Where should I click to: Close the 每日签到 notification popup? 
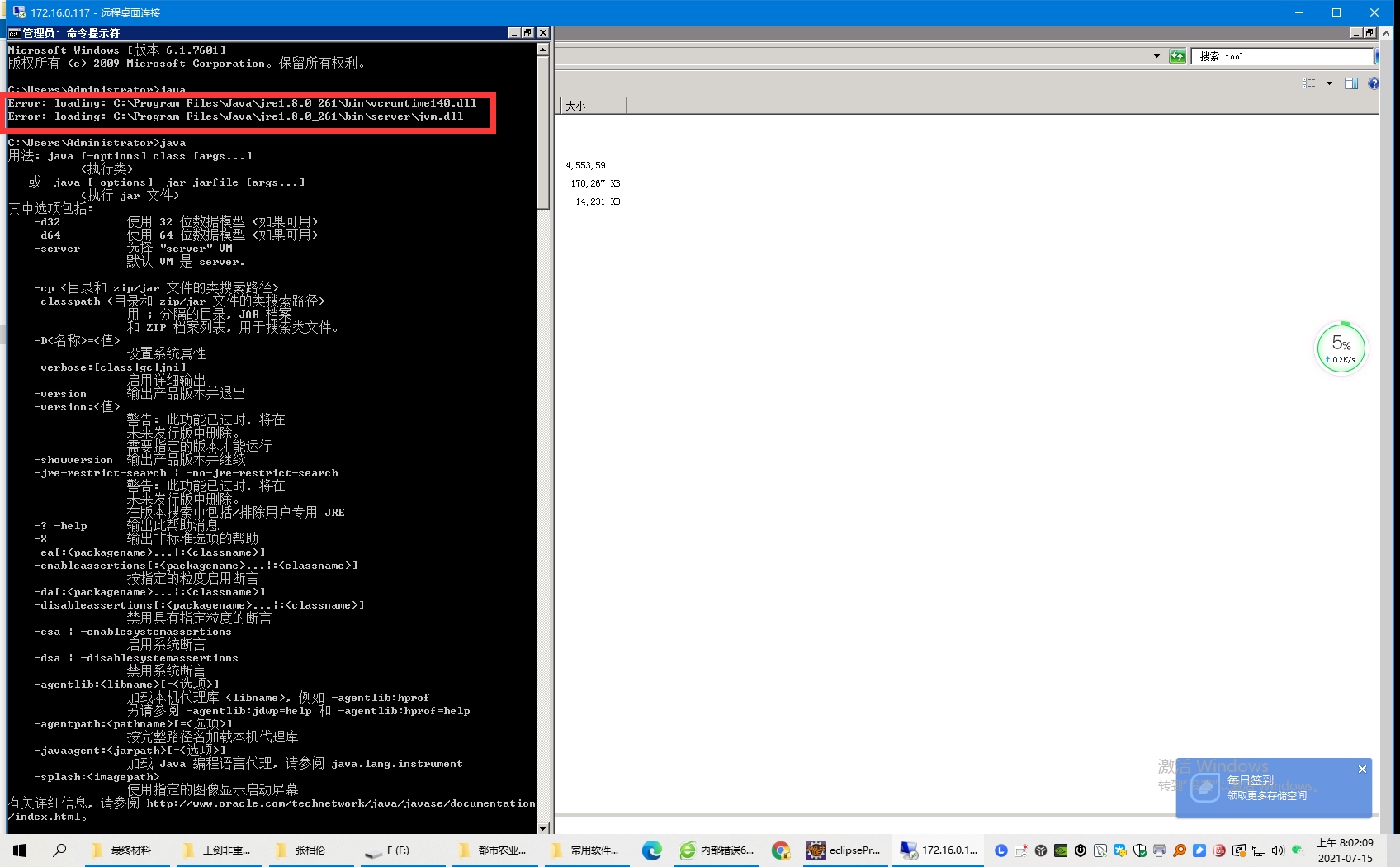(1362, 769)
